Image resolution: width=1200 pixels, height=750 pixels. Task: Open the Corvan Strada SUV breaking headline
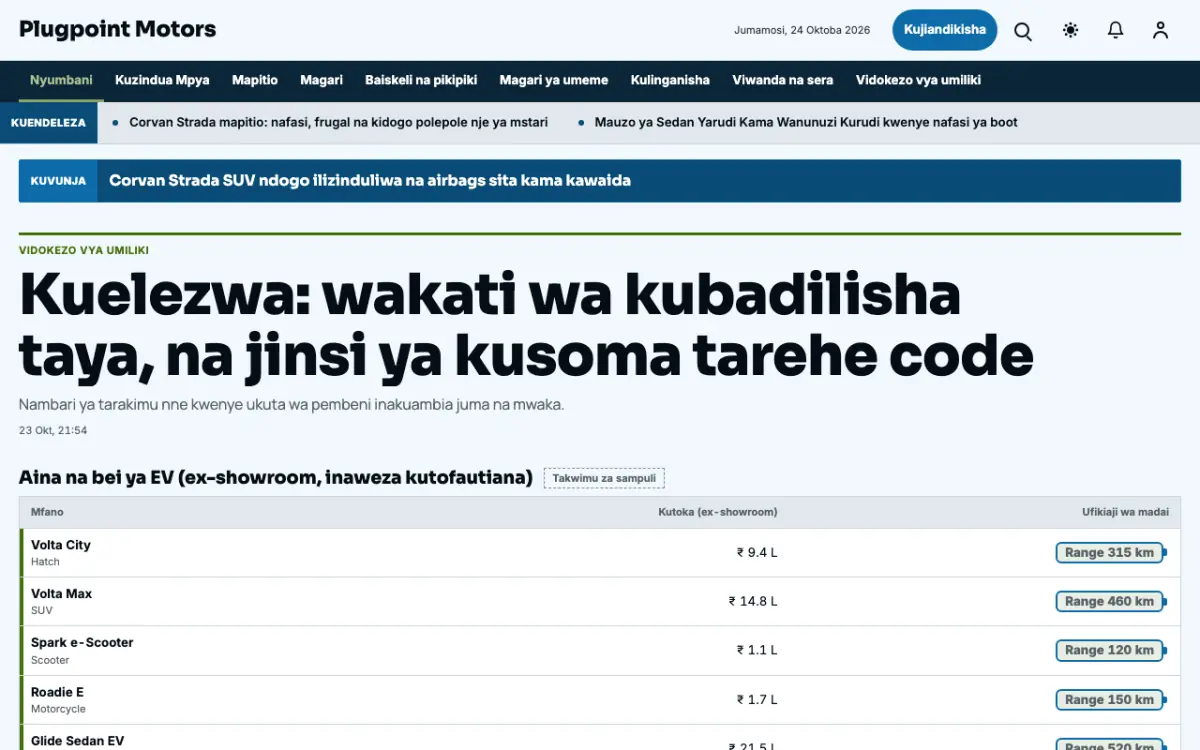pos(370,181)
